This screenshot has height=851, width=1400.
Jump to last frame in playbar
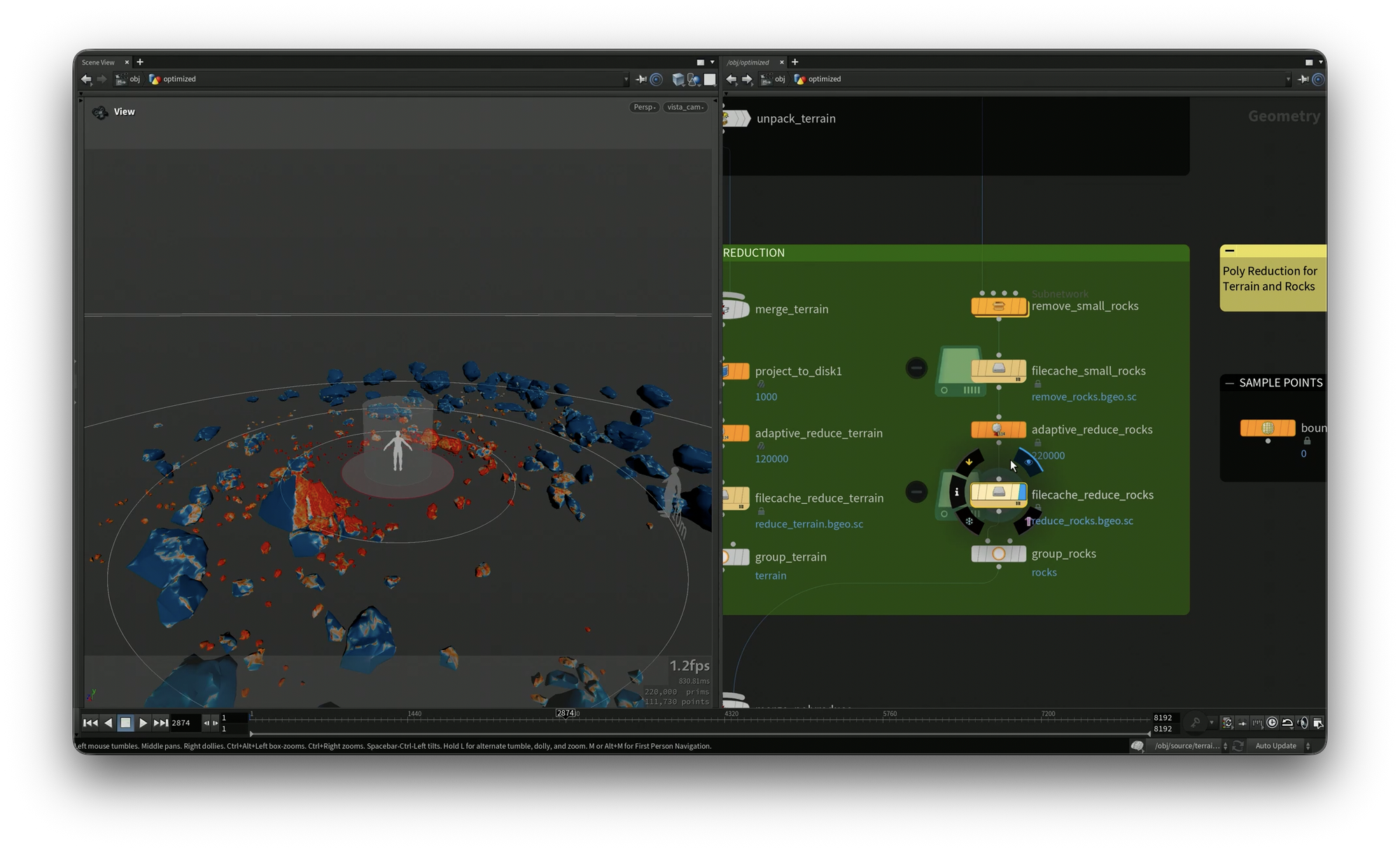[x=160, y=723]
